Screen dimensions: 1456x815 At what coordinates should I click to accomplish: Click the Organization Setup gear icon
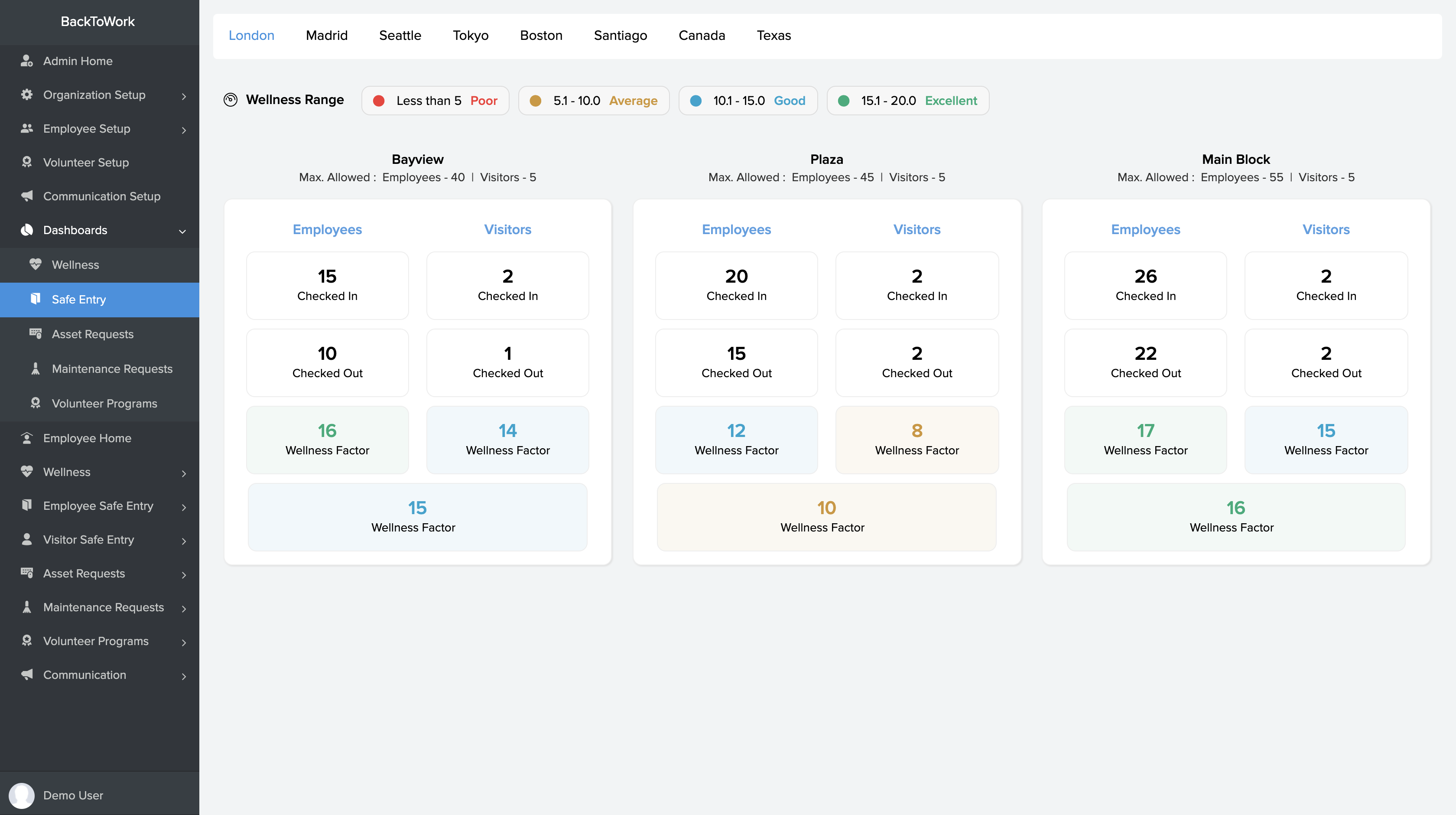26,95
